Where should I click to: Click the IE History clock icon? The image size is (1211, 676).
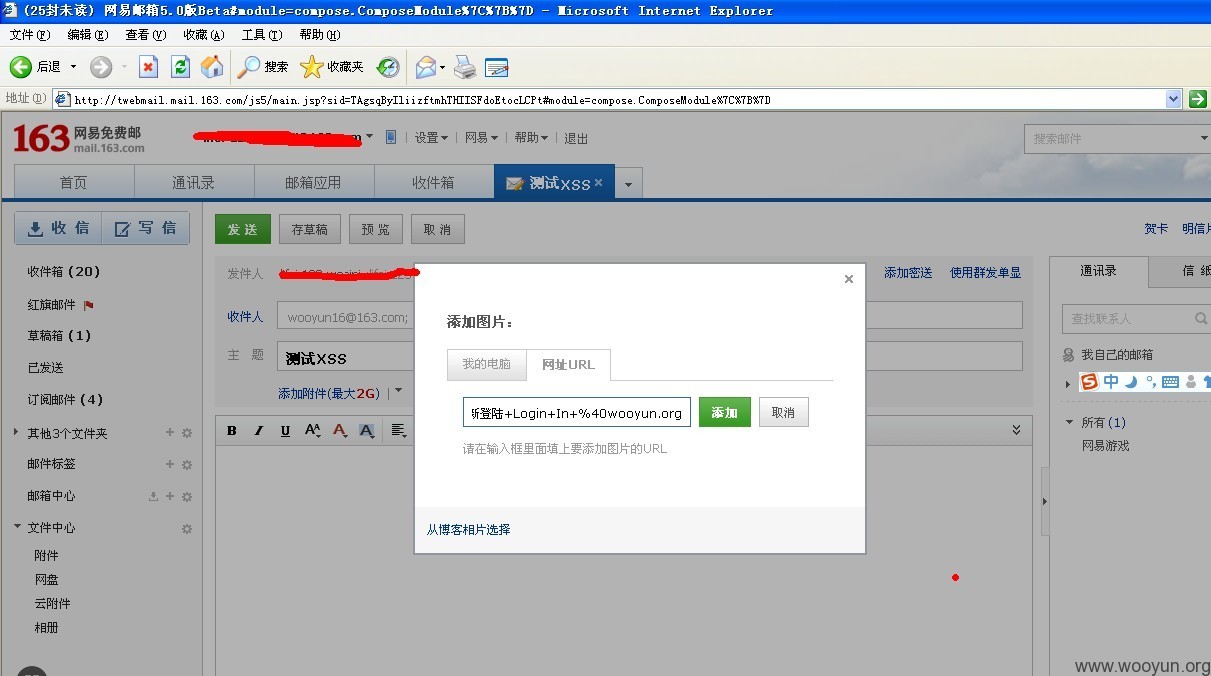click(x=388, y=67)
